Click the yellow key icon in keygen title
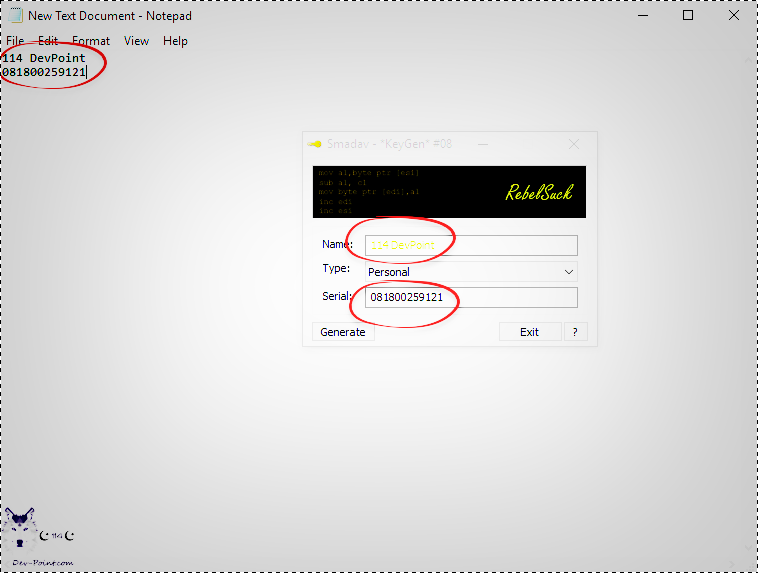Viewport: 758px width, 573px height. pyautogui.click(x=315, y=144)
